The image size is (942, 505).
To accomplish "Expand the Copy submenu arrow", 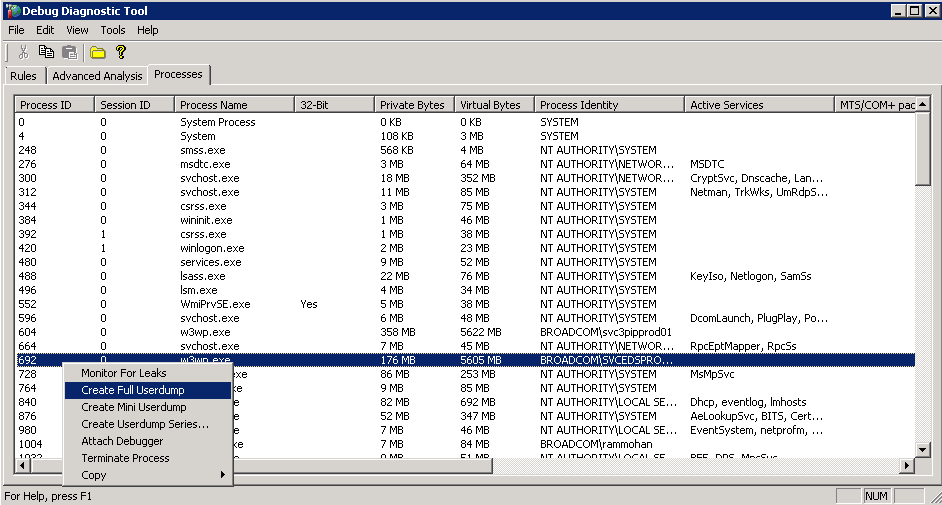I will coord(223,474).
